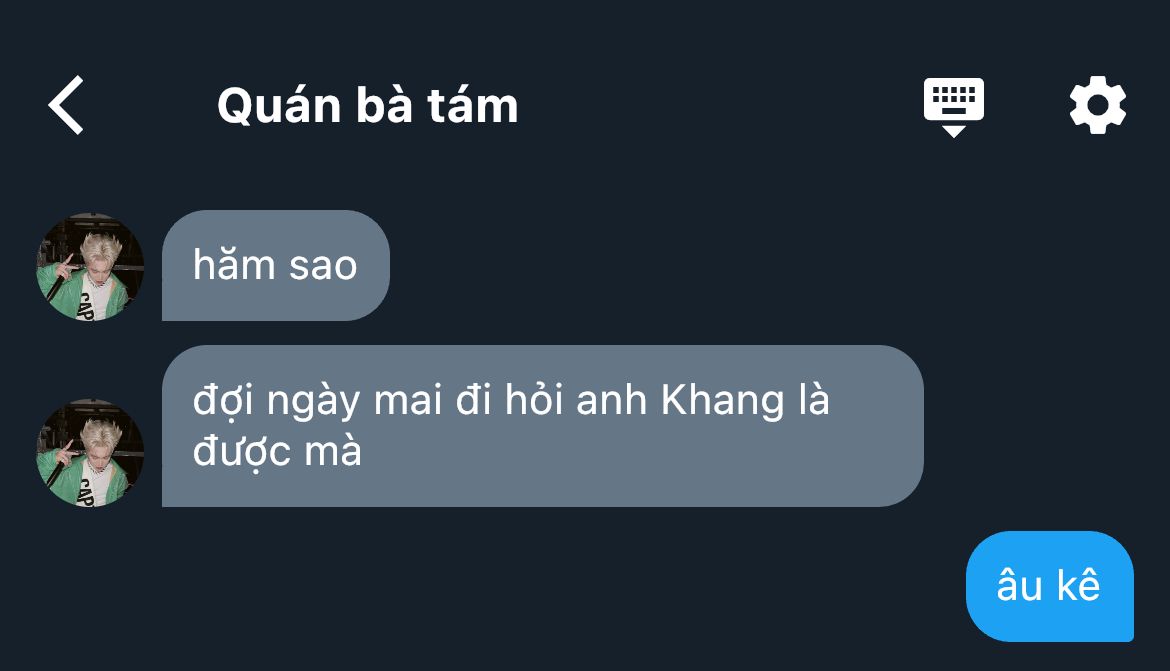Tap avatar beside the "đợi ngày mai" message
The height and width of the screenshot is (671, 1170).
pos(90,452)
